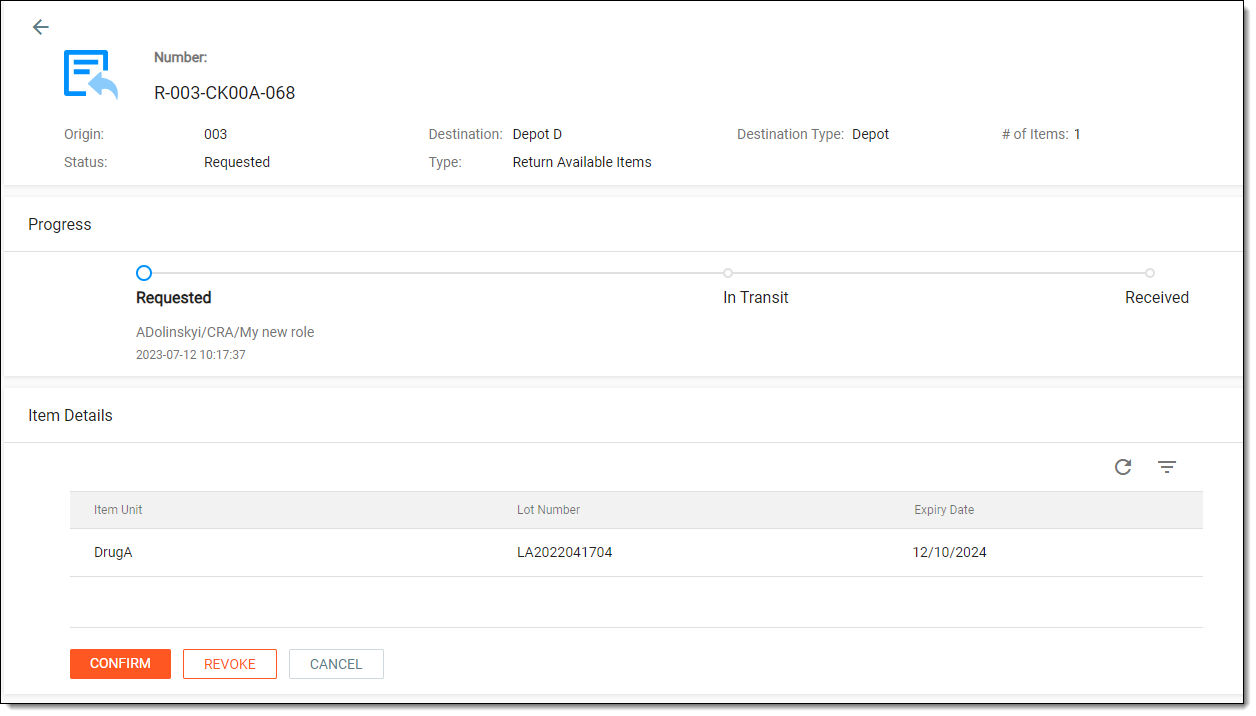Click the Item Details section heading
The image size is (1256, 716).
pos(70,415)
